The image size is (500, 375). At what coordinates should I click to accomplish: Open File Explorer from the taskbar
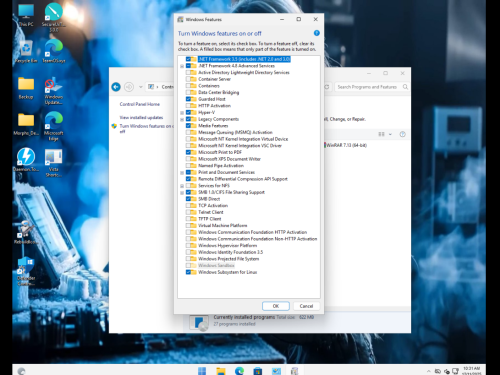pos(221,371)
